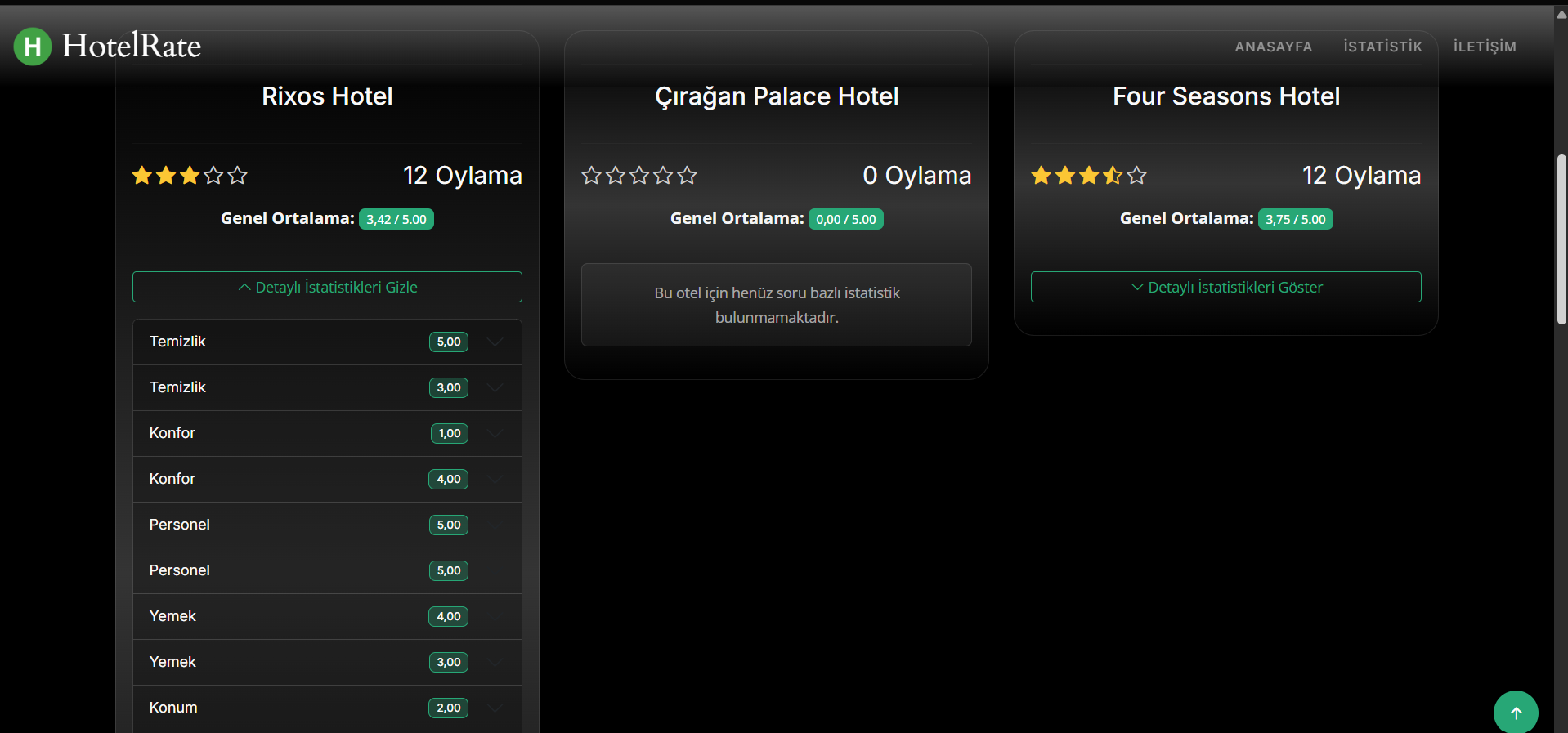Click the 12 Oylama count on Four Seasons
The image size is (1568, 733).
point(1362,175)
